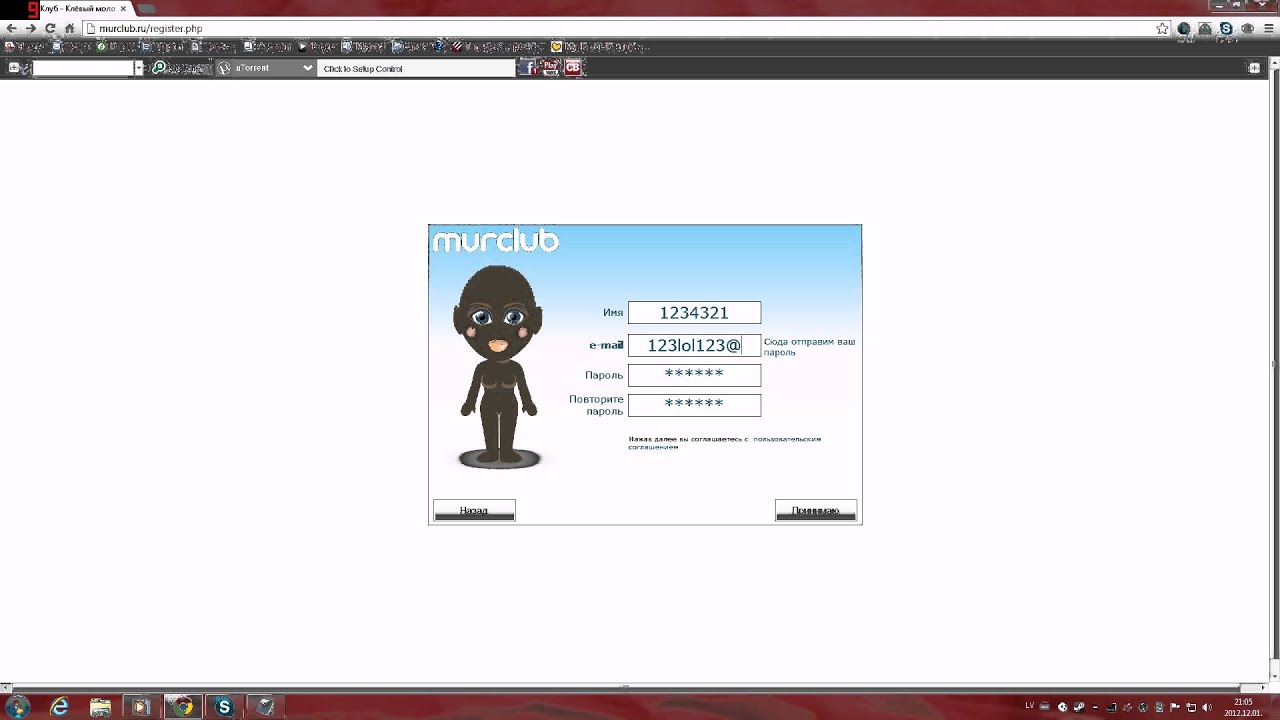Screen dimensions: 1280x720
Task: Click the volume speaker tray icon
Action: click(x=1207, y=707)
